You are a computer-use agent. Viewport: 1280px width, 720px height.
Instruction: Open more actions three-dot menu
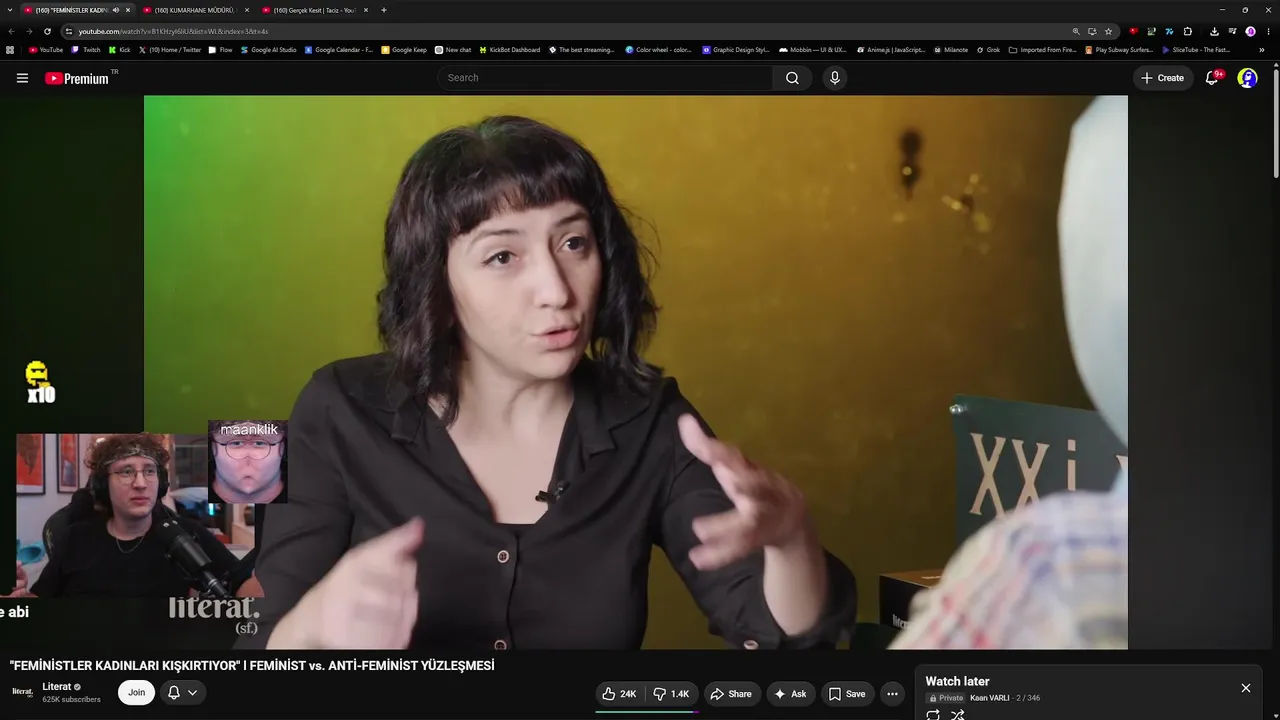coord(892,694)
